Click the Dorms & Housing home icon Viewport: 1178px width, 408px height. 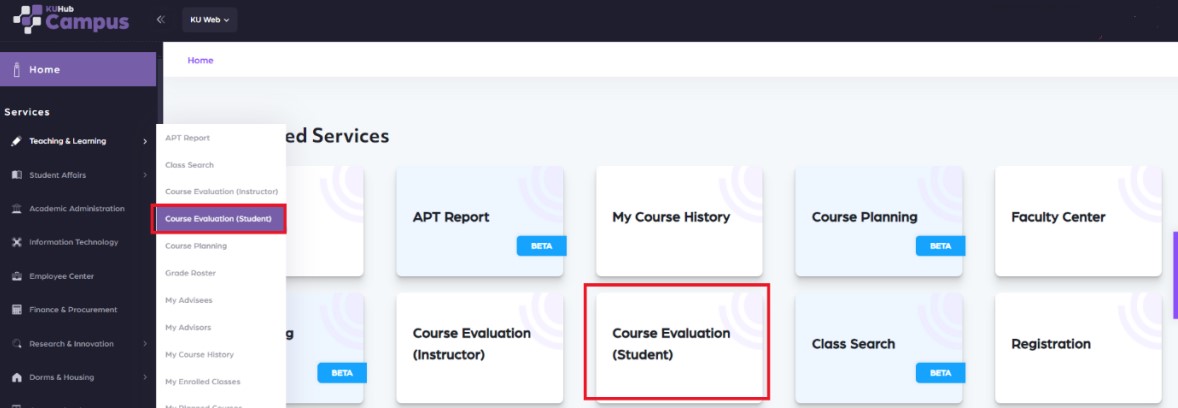click(16, 377)
